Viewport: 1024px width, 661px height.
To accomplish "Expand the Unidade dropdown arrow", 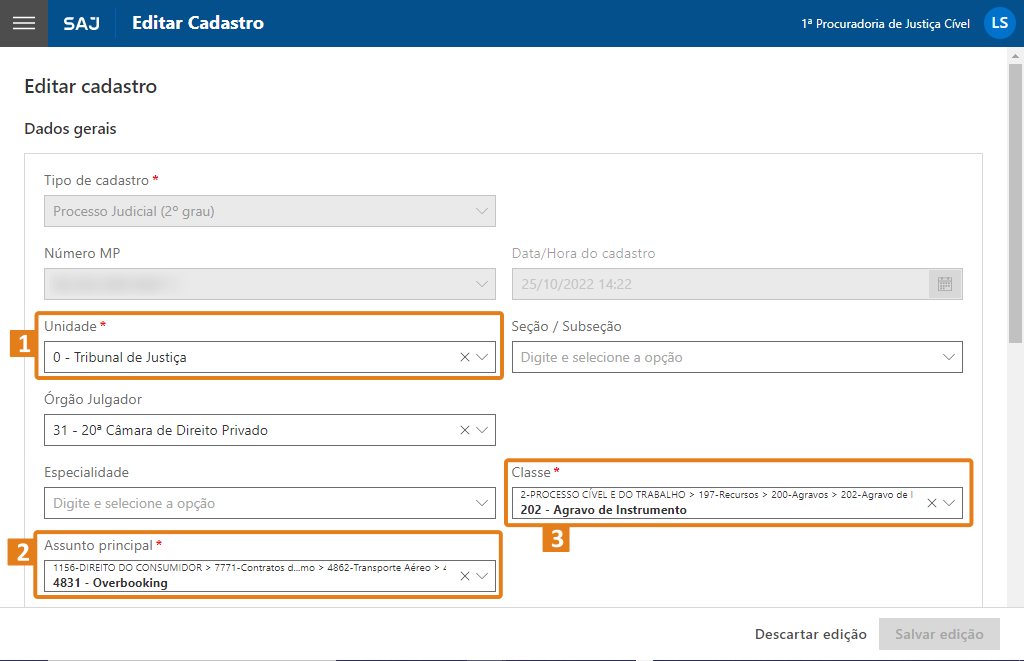I will click(482, 357).
